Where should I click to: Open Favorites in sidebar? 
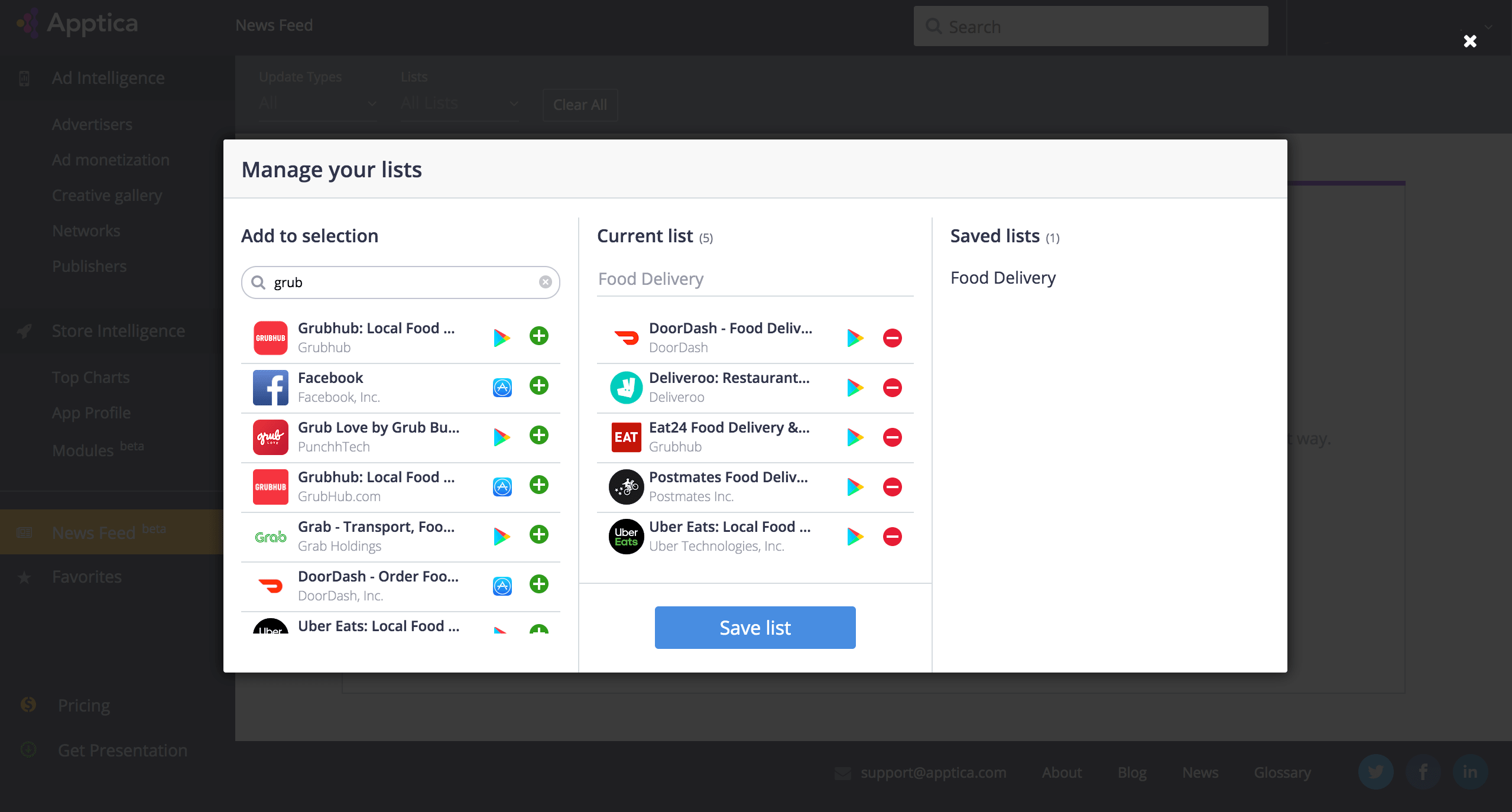coord(87,577)
